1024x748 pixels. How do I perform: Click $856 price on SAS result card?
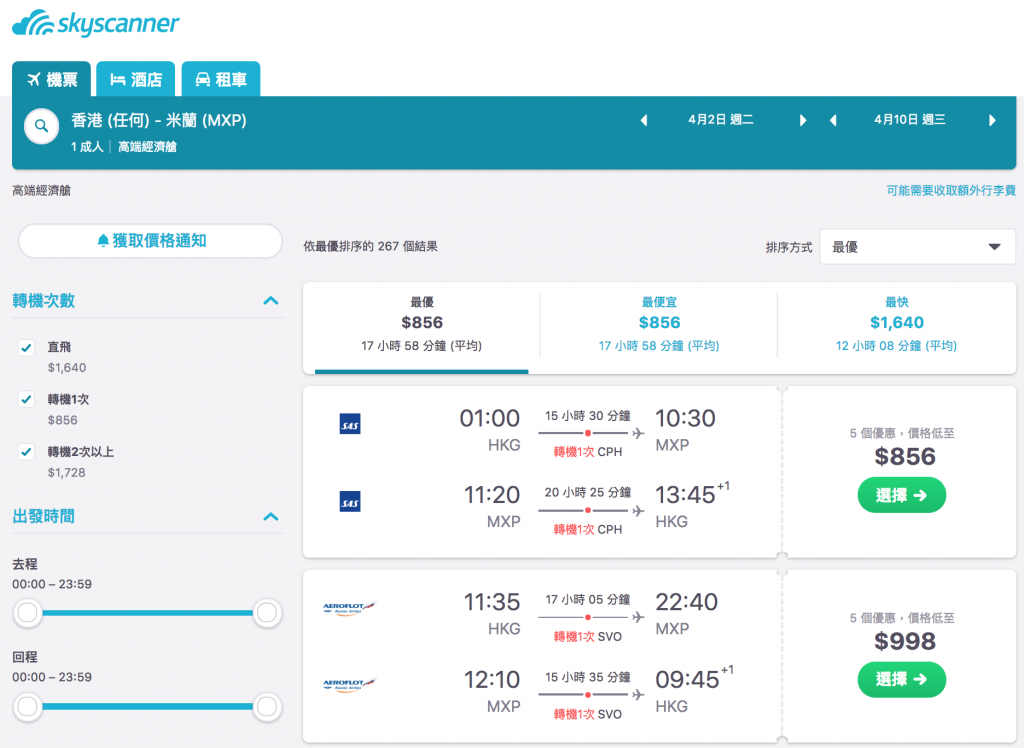point(904,457)
